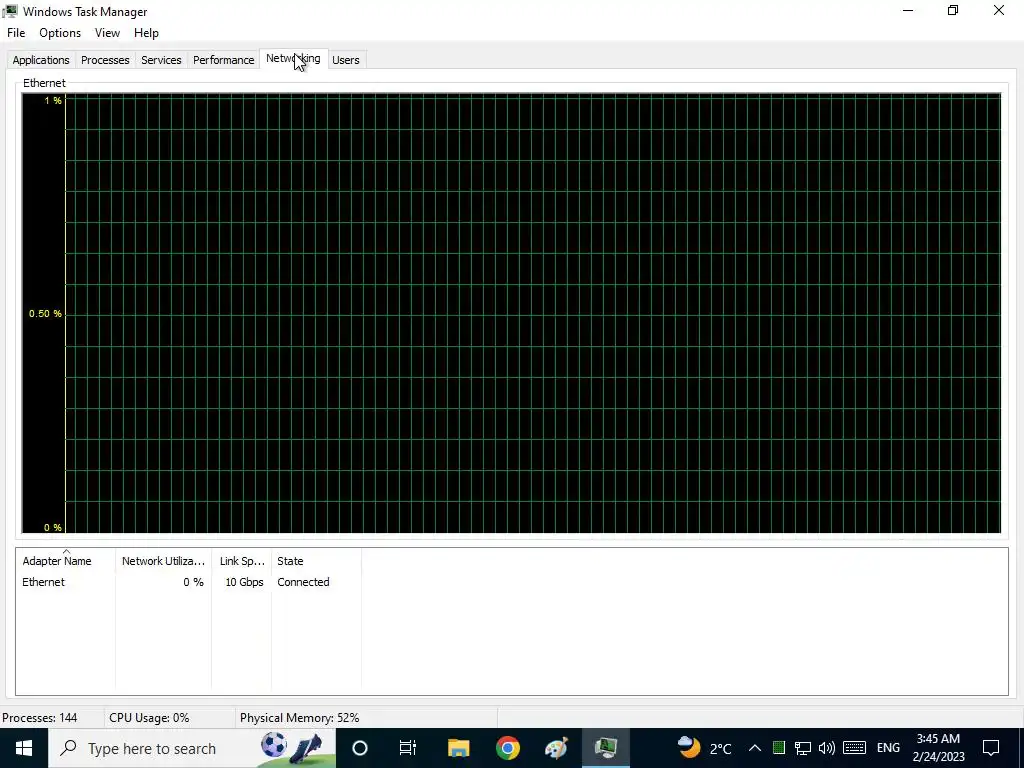The height and width of the screenshot is (768, 1024).
Task: Switch to the Processes tab
Action: (105, 60)
